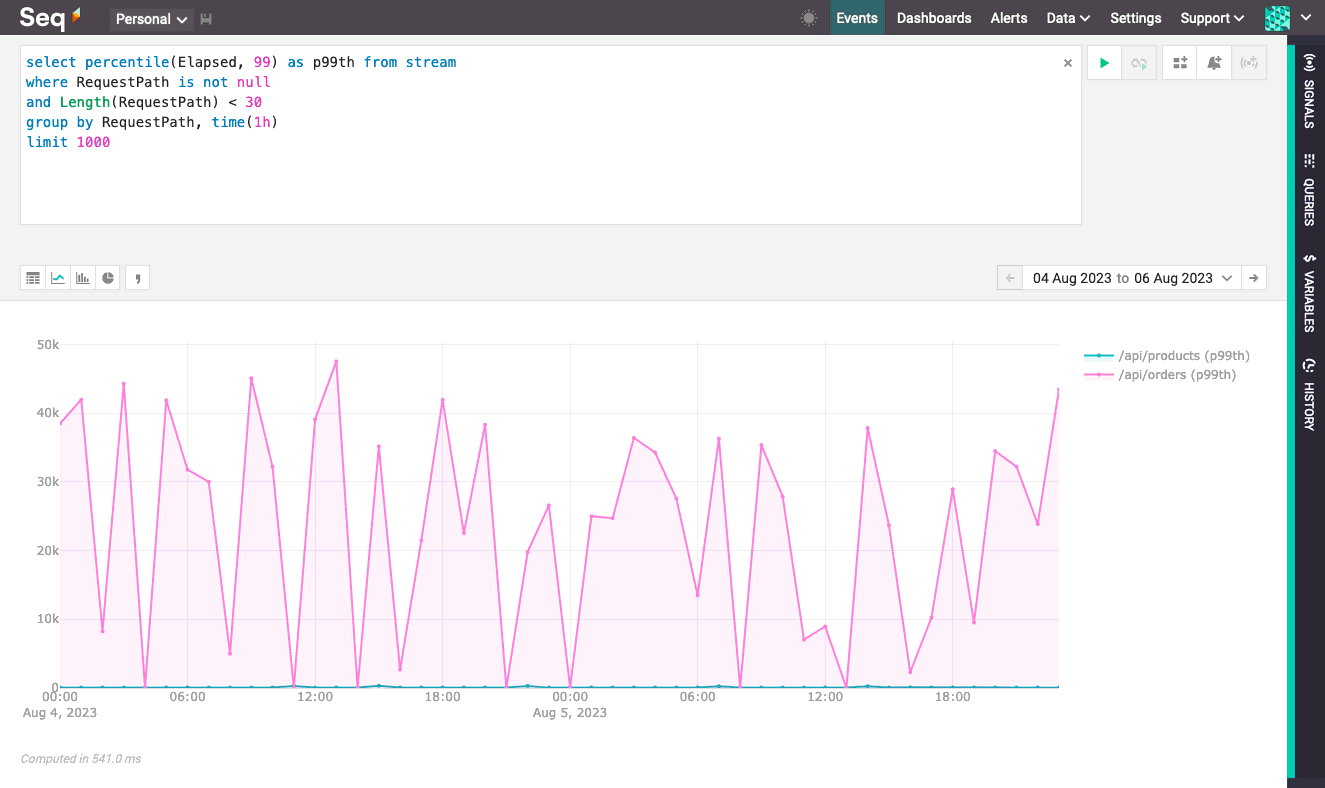Screen dimensions: 1325x788
Task: Open the date range dropdown
Action: 1131,278
